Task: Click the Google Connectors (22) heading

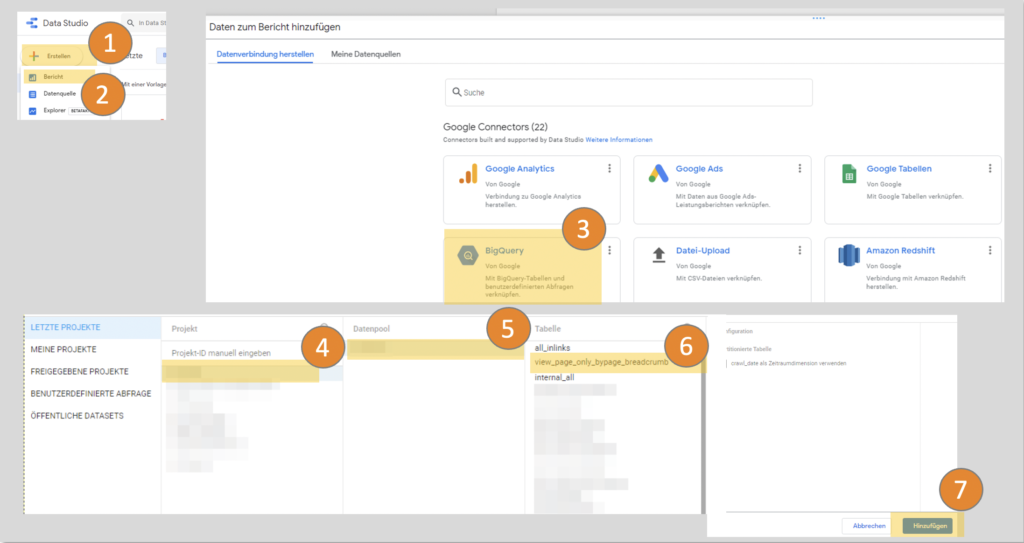Action: (x=495, y=127)
